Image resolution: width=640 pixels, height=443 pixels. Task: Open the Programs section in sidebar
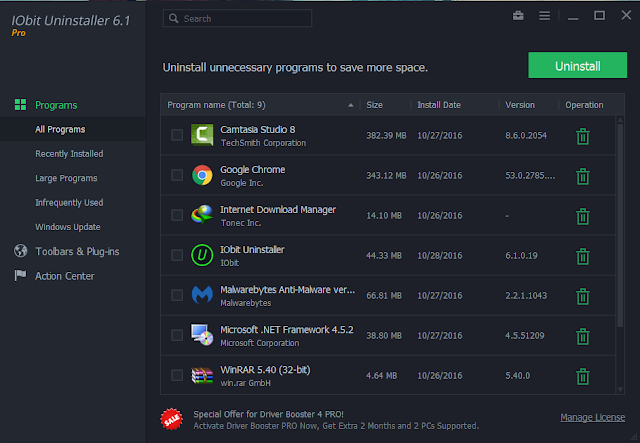(56, 105)
